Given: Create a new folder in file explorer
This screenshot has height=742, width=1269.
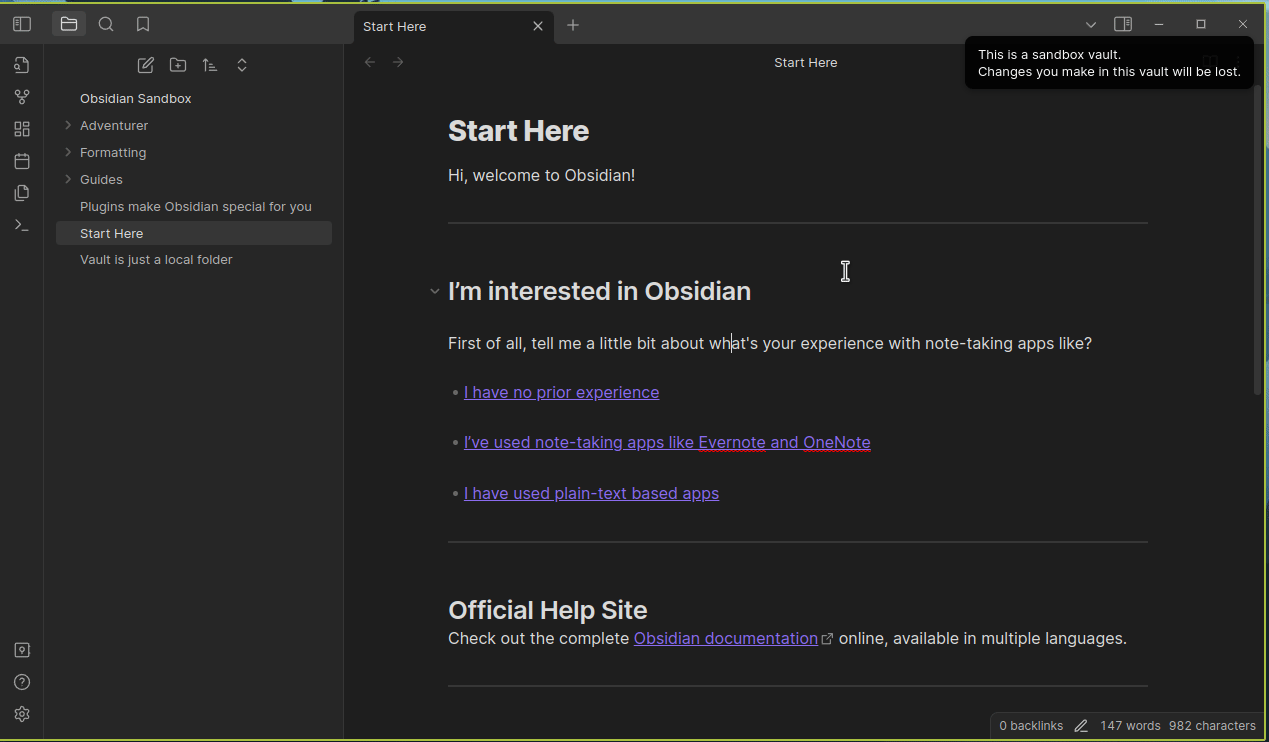Looking at the screenshot, I should tap(178, 65).
